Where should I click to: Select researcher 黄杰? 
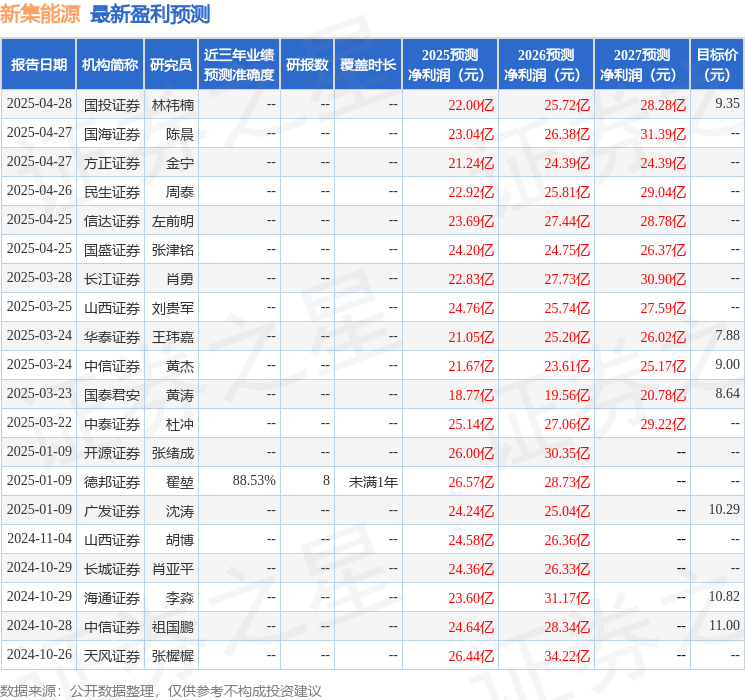tap(180, 366)
